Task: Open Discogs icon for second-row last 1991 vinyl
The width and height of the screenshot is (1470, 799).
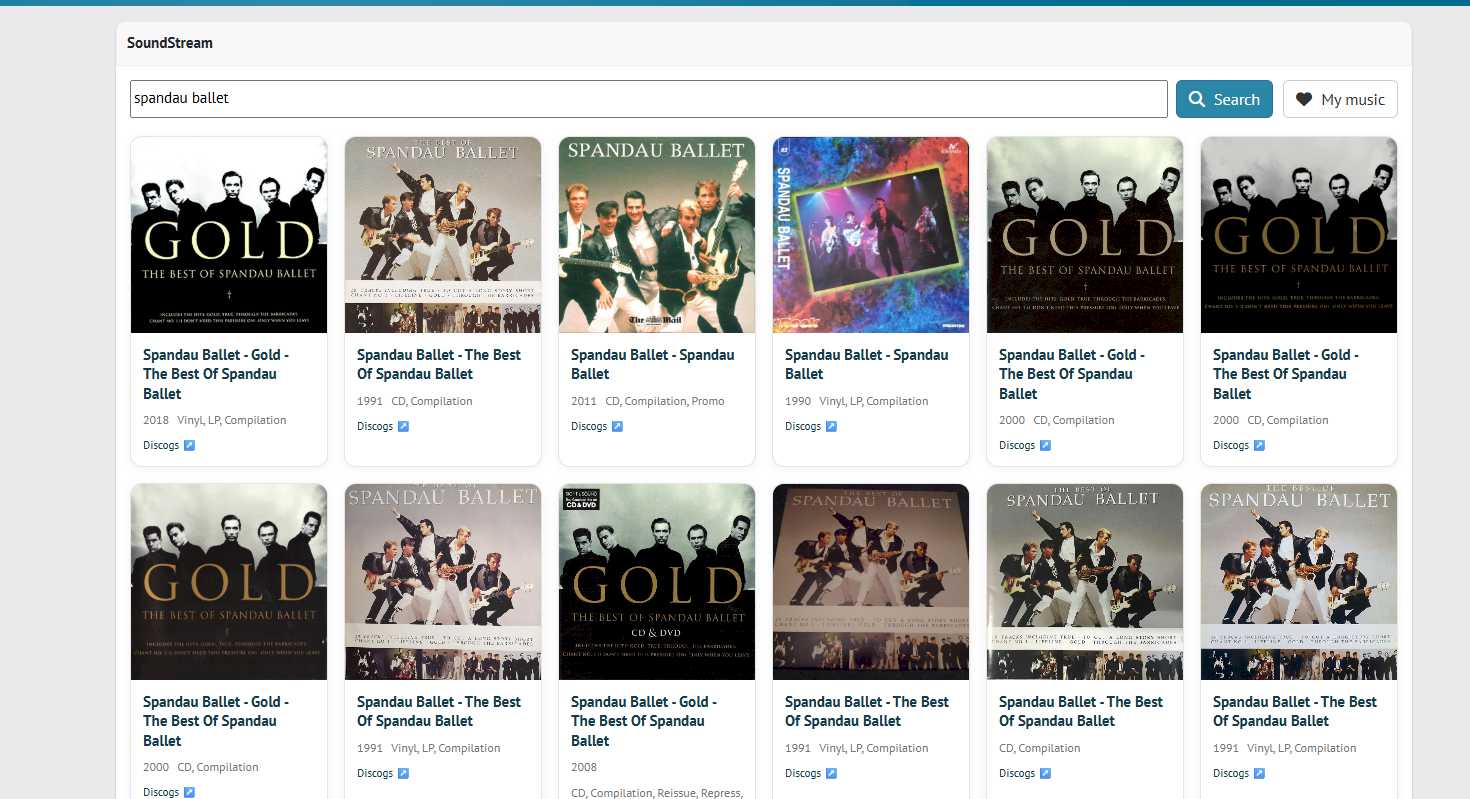Action: pyautogui.click(x=1259, y=773)
